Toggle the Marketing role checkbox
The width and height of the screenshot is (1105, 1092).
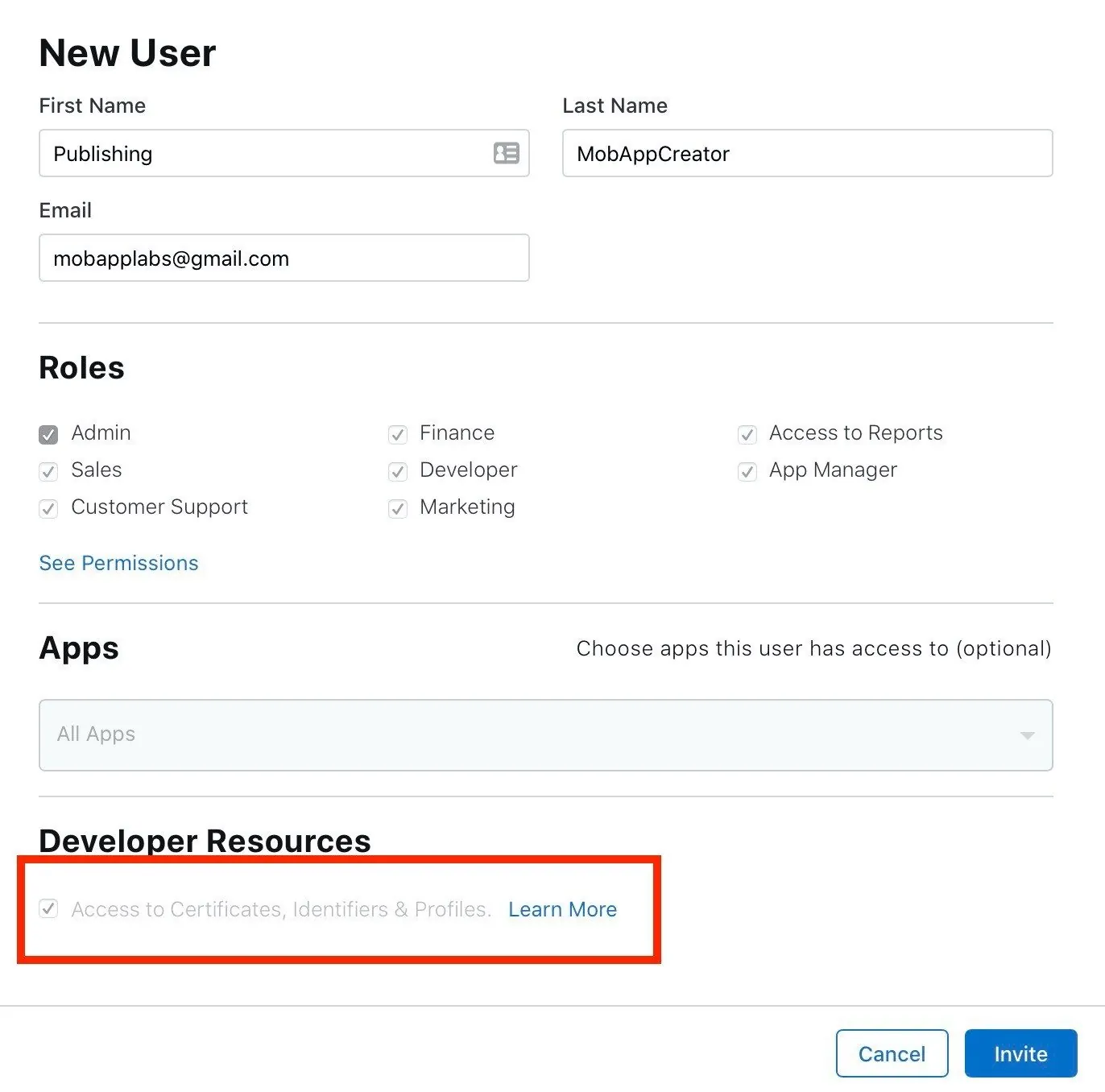coord(398,509)
